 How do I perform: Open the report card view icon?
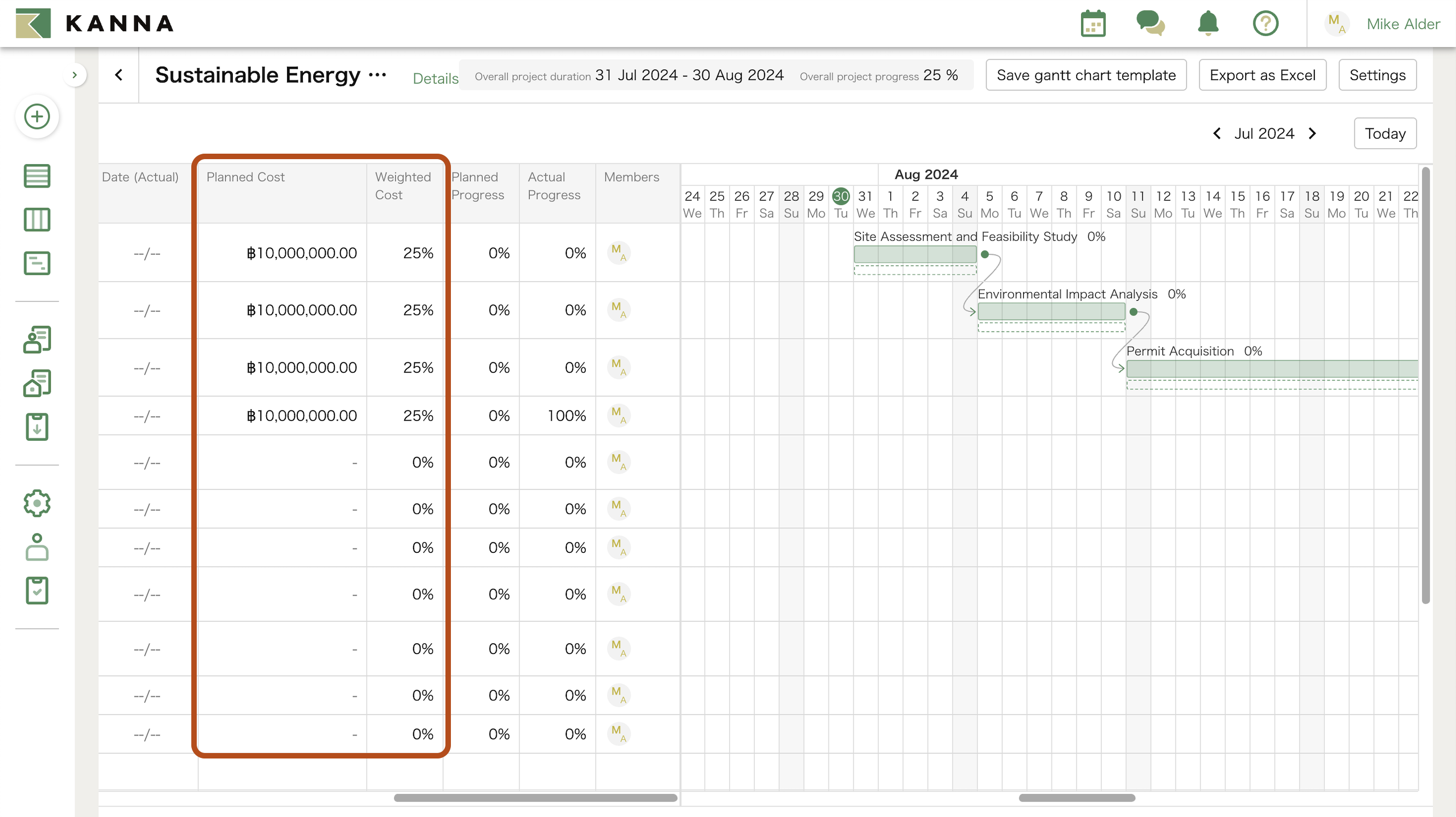click(x=37, y=263)
